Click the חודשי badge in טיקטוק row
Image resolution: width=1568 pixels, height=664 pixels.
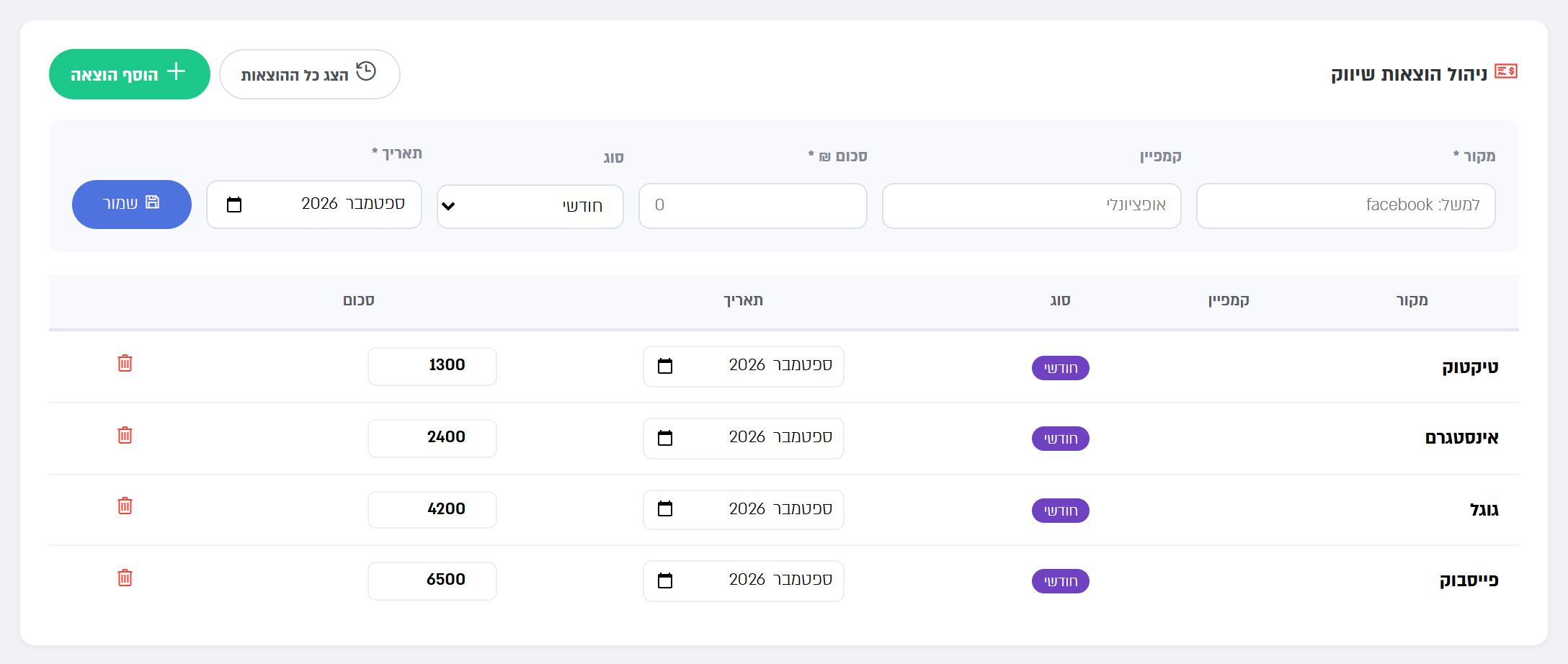point(1061,368)
